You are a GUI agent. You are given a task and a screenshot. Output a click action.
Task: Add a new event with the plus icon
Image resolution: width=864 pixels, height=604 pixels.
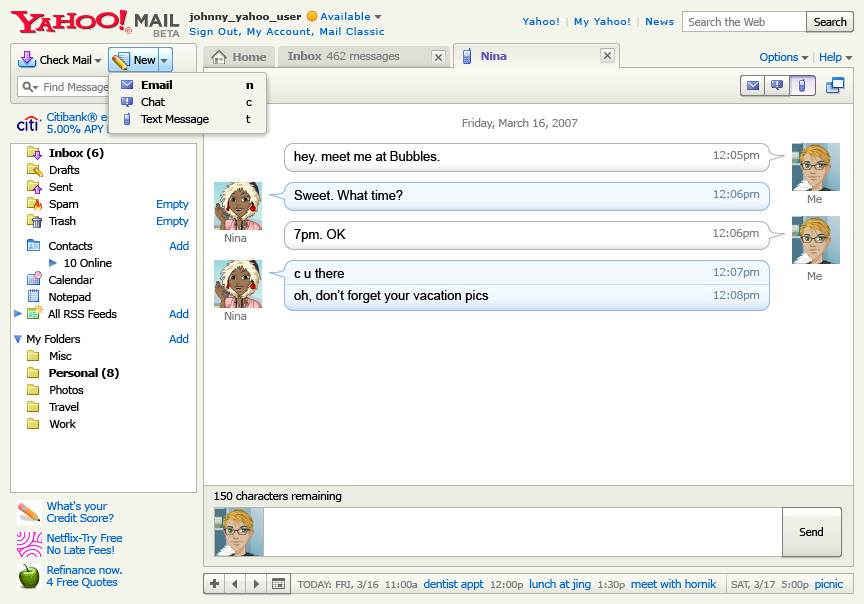point(214,583)
